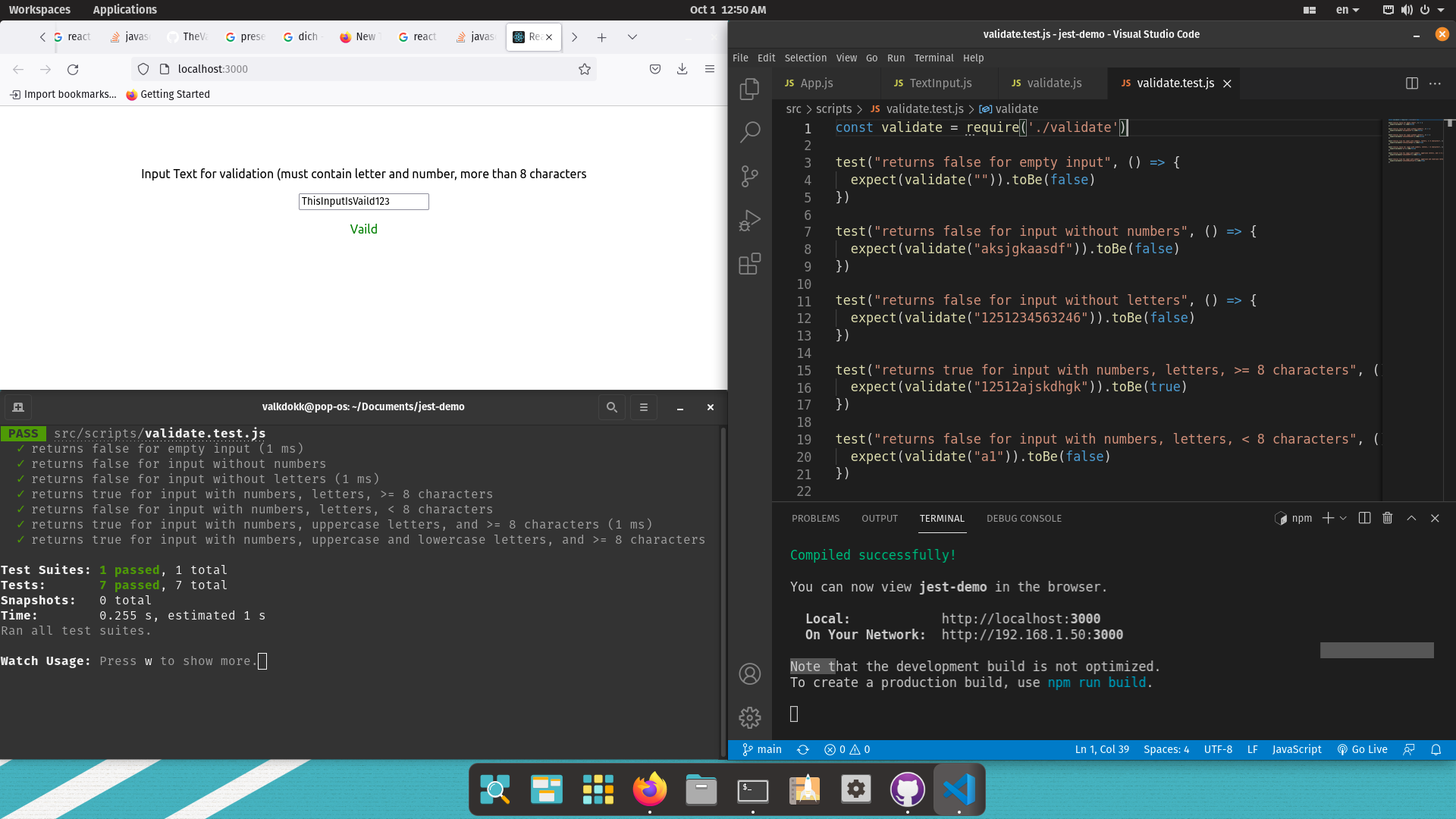Click validate.js tab to open it
This screenshot has height=819, width=1456.
1053,83
